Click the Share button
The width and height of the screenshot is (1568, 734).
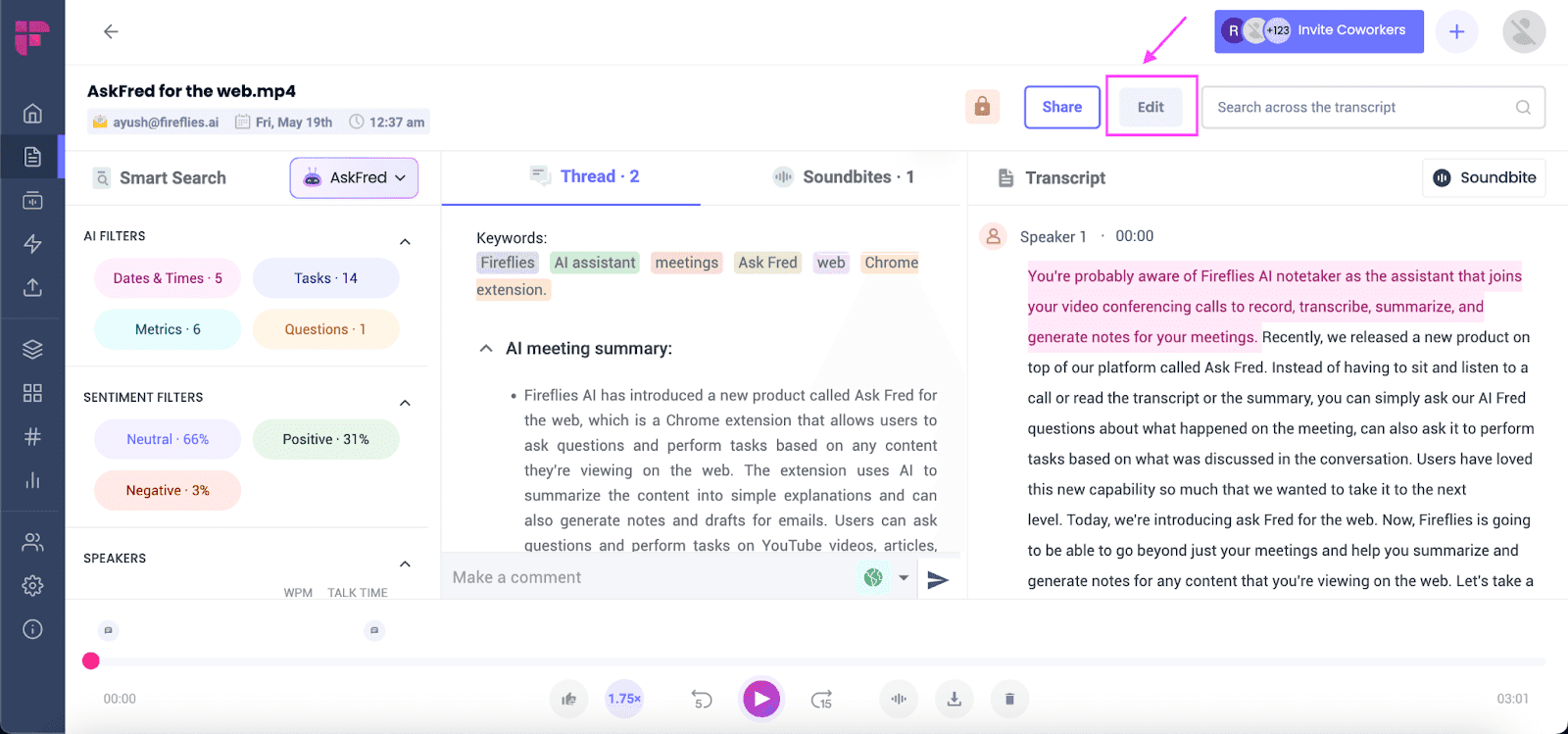pyautogui.click(x=1062, y=107)
